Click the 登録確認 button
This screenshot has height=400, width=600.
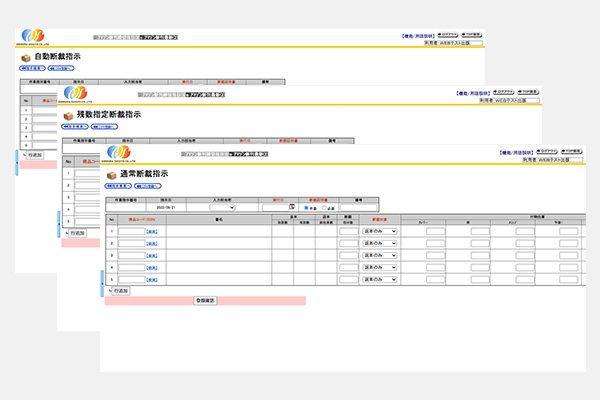tap(205, 300)
